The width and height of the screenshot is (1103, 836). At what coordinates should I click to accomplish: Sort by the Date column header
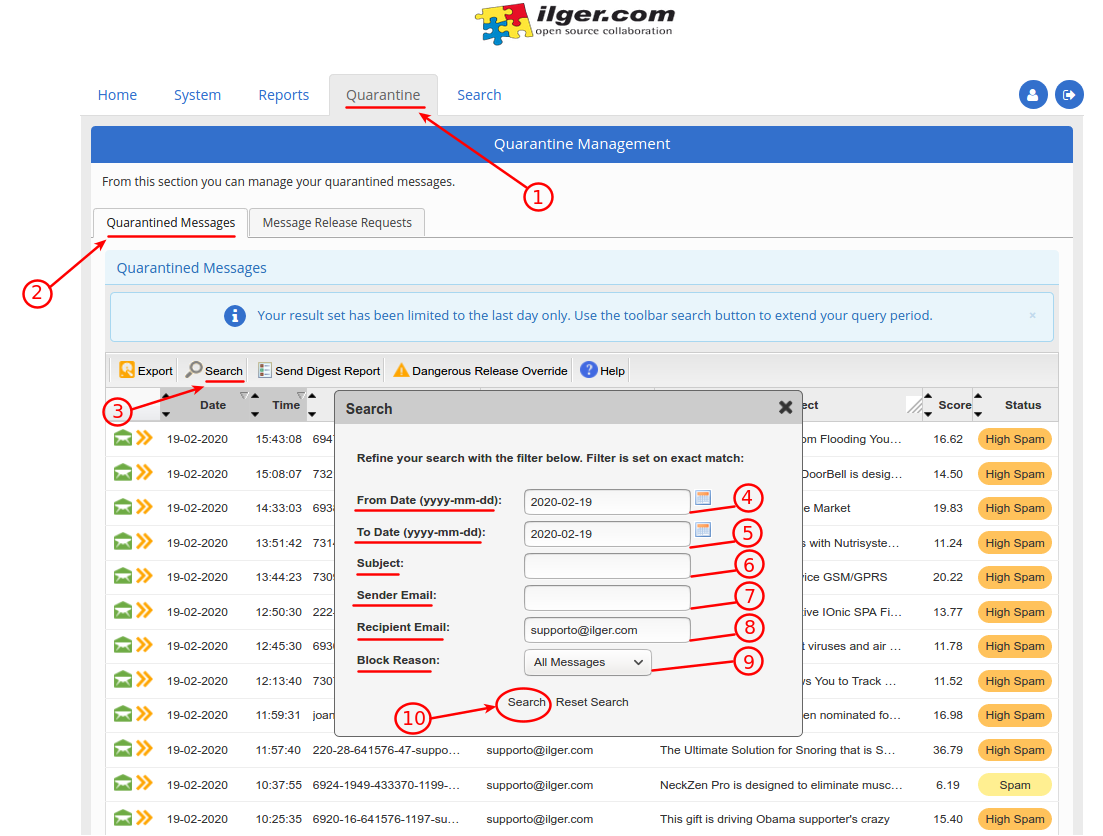[212, 405]
